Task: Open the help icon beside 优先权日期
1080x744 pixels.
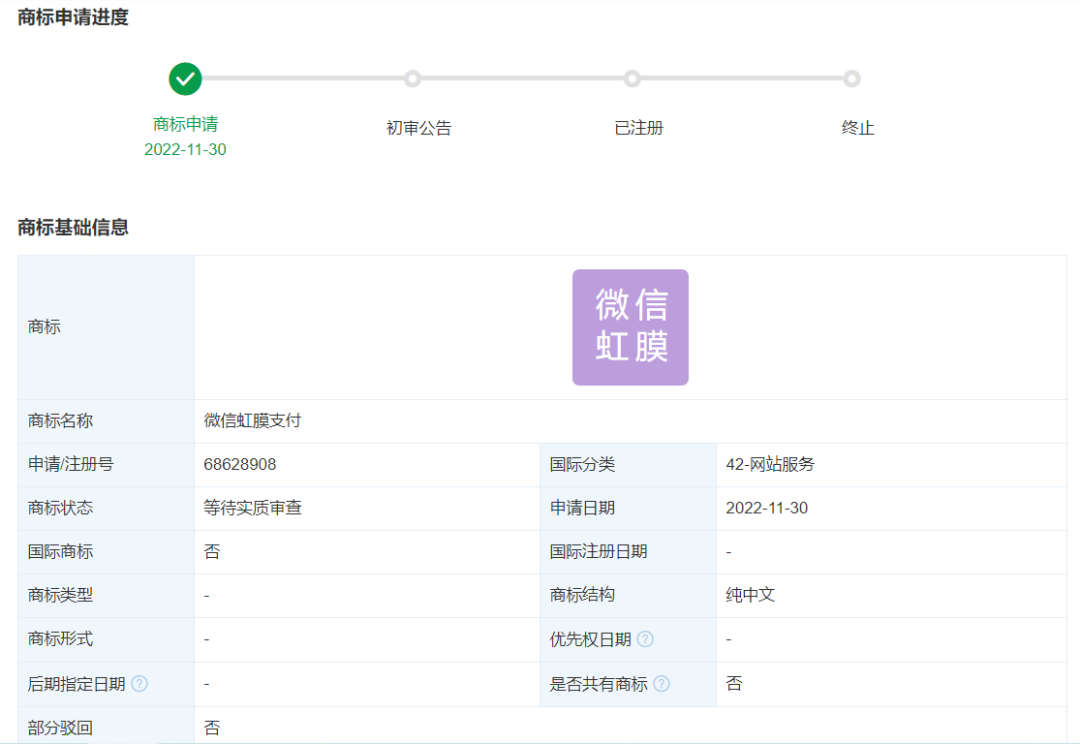Action: click(646, 639)
